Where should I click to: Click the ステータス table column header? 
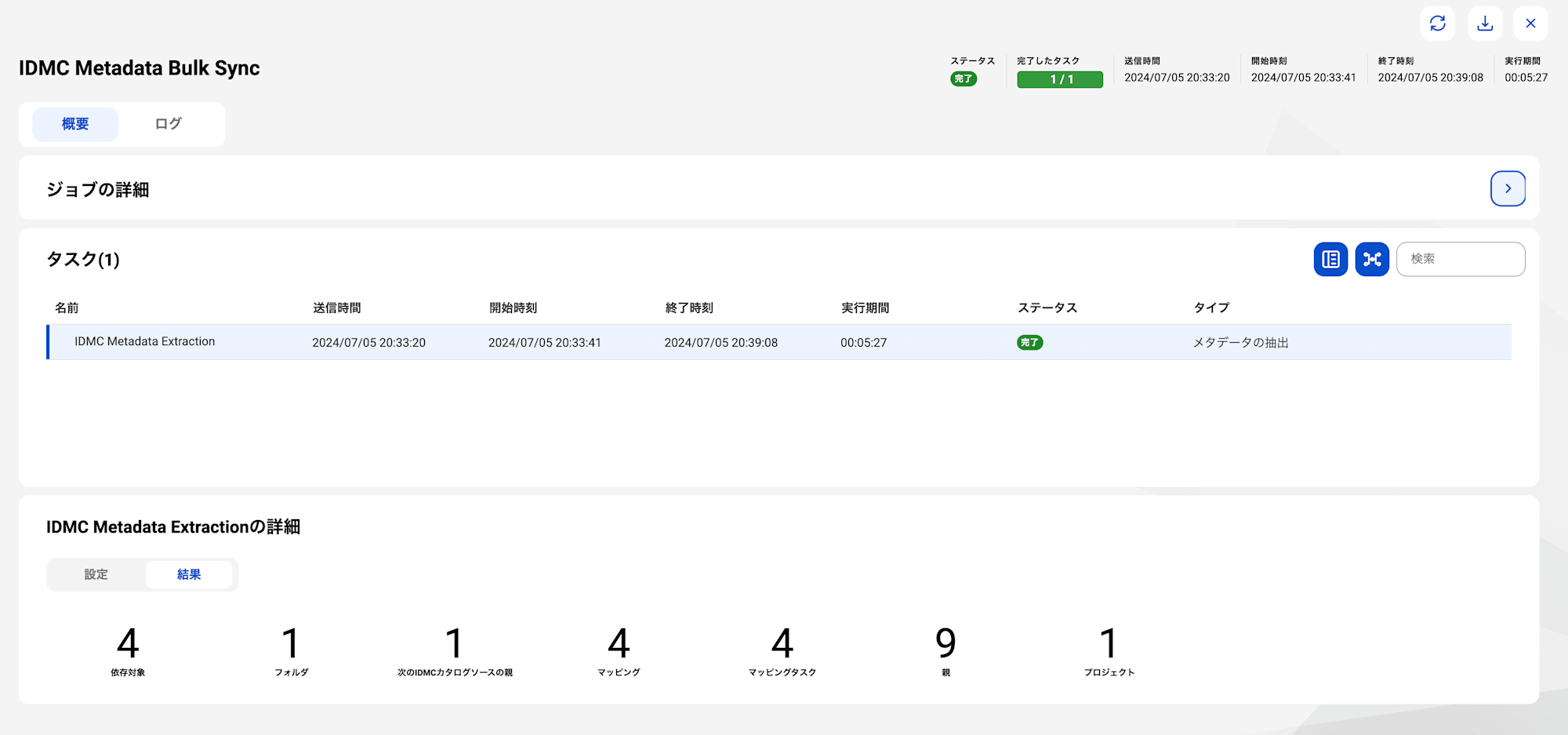[x=1047, y=307]
